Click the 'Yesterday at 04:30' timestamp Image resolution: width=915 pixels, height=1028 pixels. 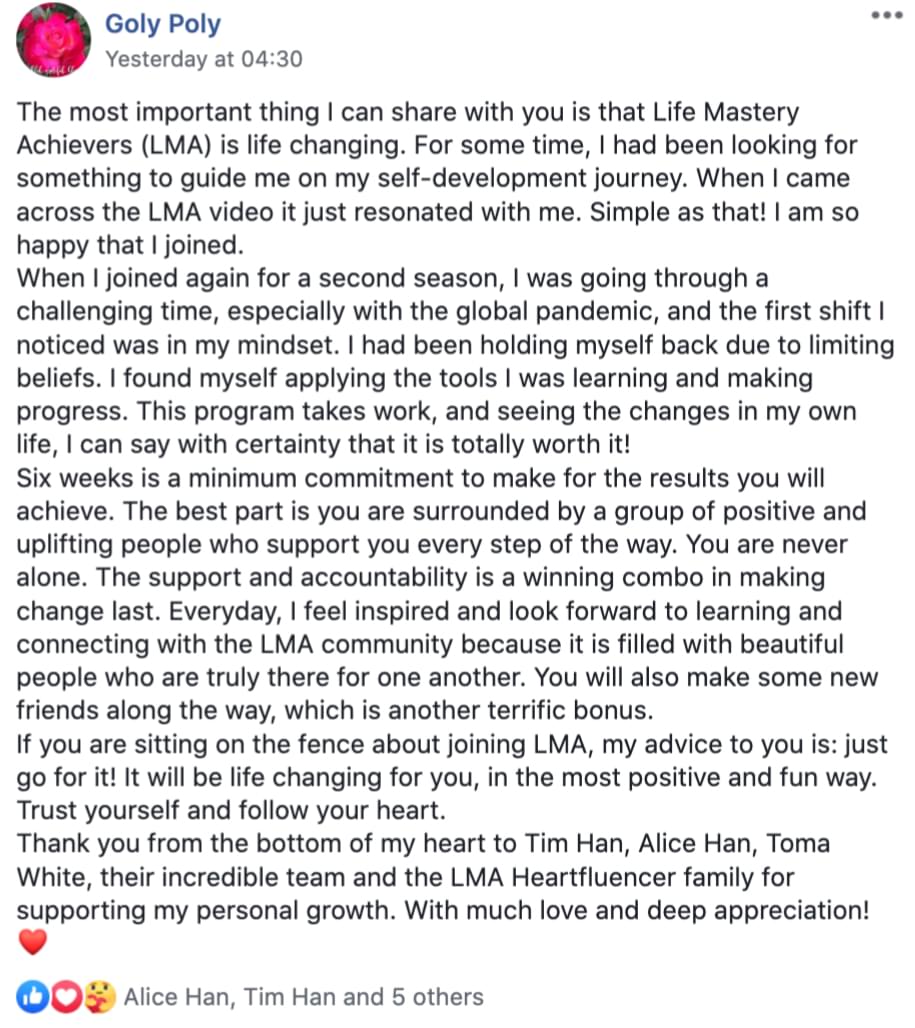click(204, 59)
